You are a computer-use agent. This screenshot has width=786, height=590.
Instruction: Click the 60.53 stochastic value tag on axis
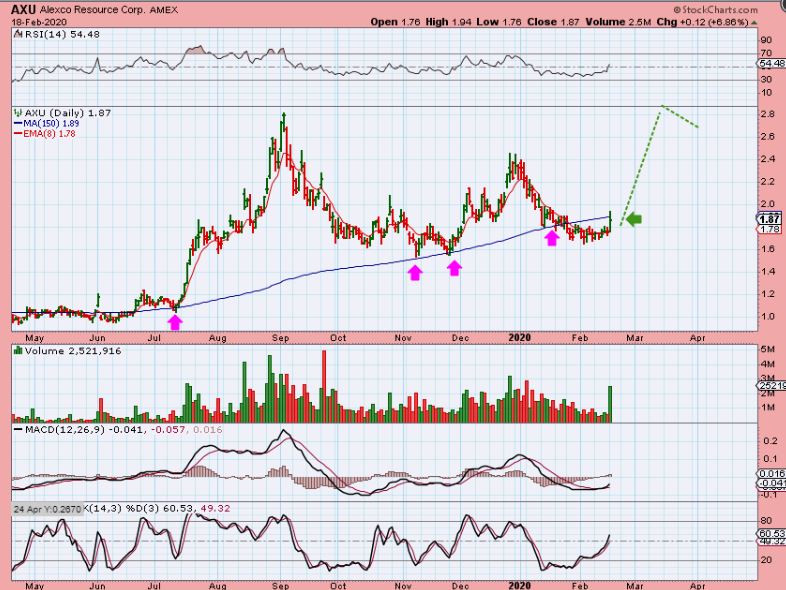pos(771,534)
